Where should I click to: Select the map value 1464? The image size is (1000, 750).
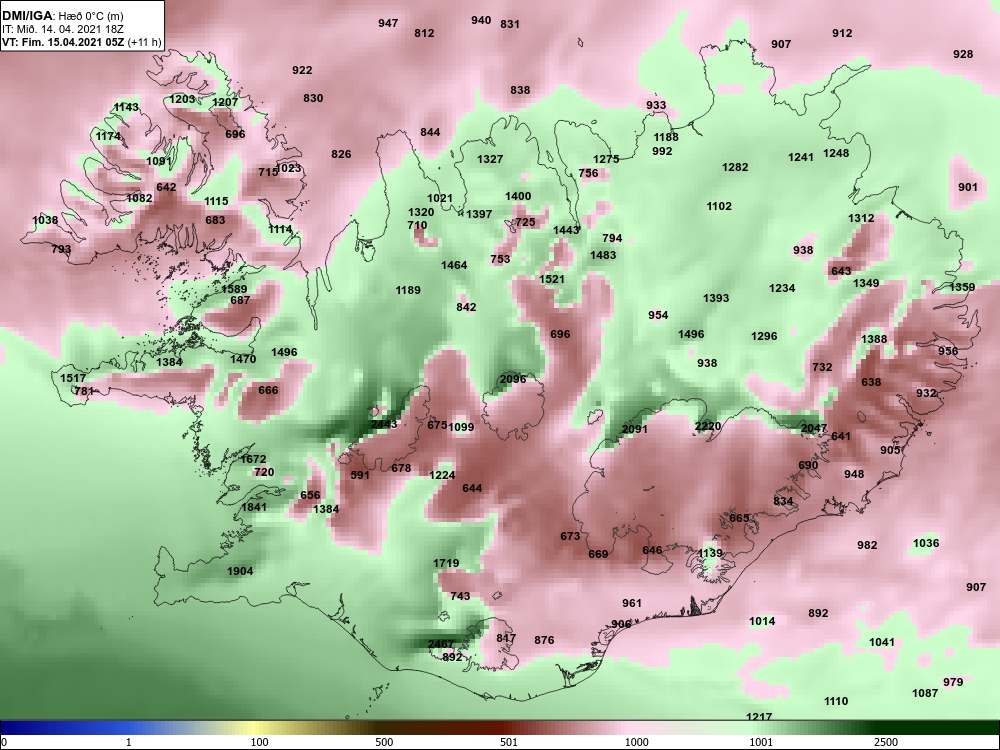pyautogui.click(x=454, y=265)
